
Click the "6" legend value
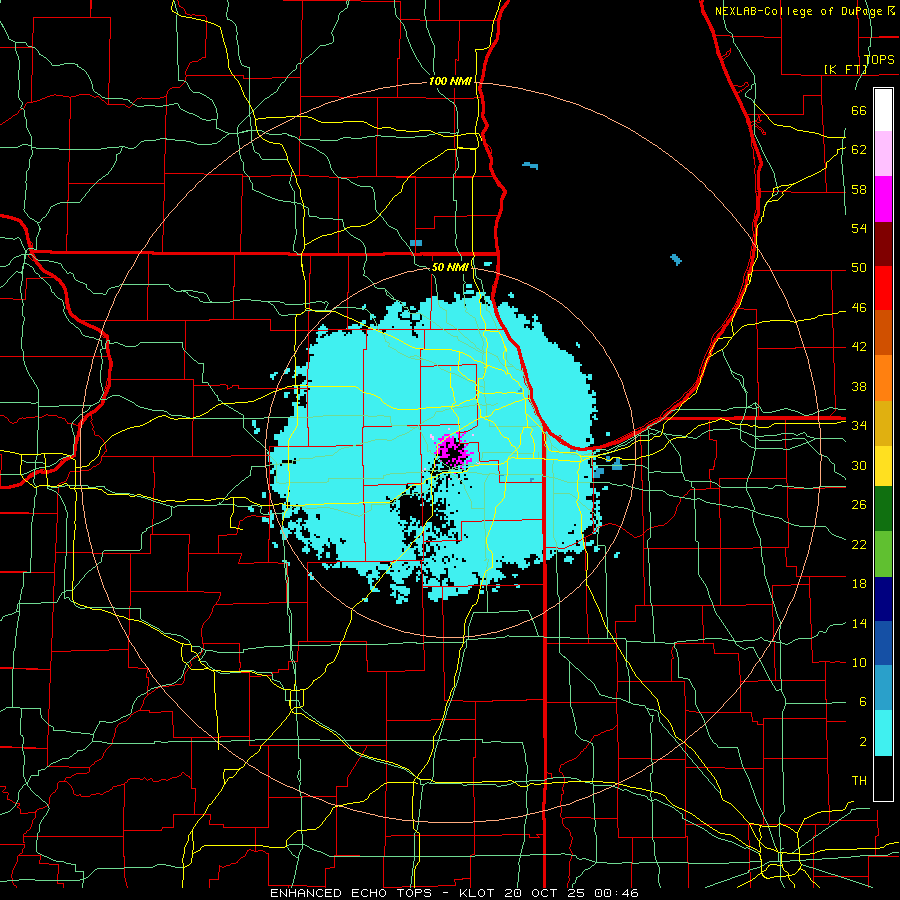pos(862,701)
